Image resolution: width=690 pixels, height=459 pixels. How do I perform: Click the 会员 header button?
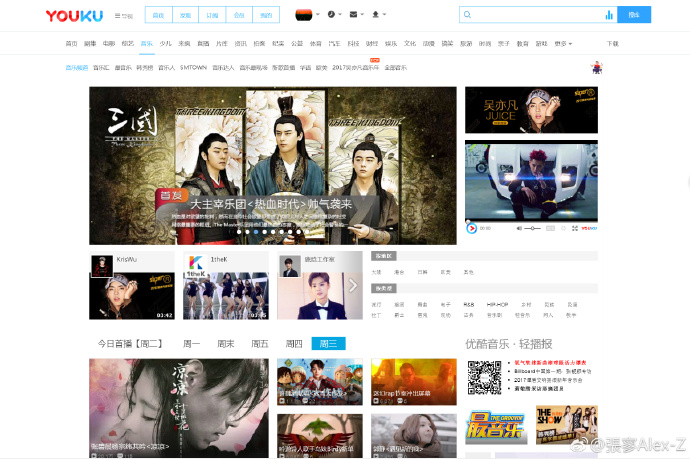(239, 15)
